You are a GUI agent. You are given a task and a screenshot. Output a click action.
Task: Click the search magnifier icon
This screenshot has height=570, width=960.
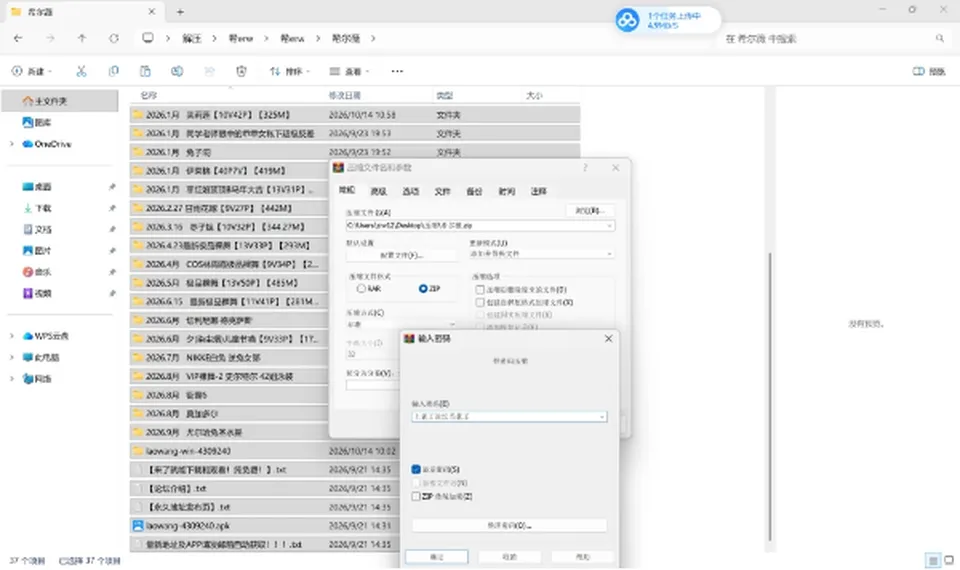pyautogui.click(x=940, y=39)
